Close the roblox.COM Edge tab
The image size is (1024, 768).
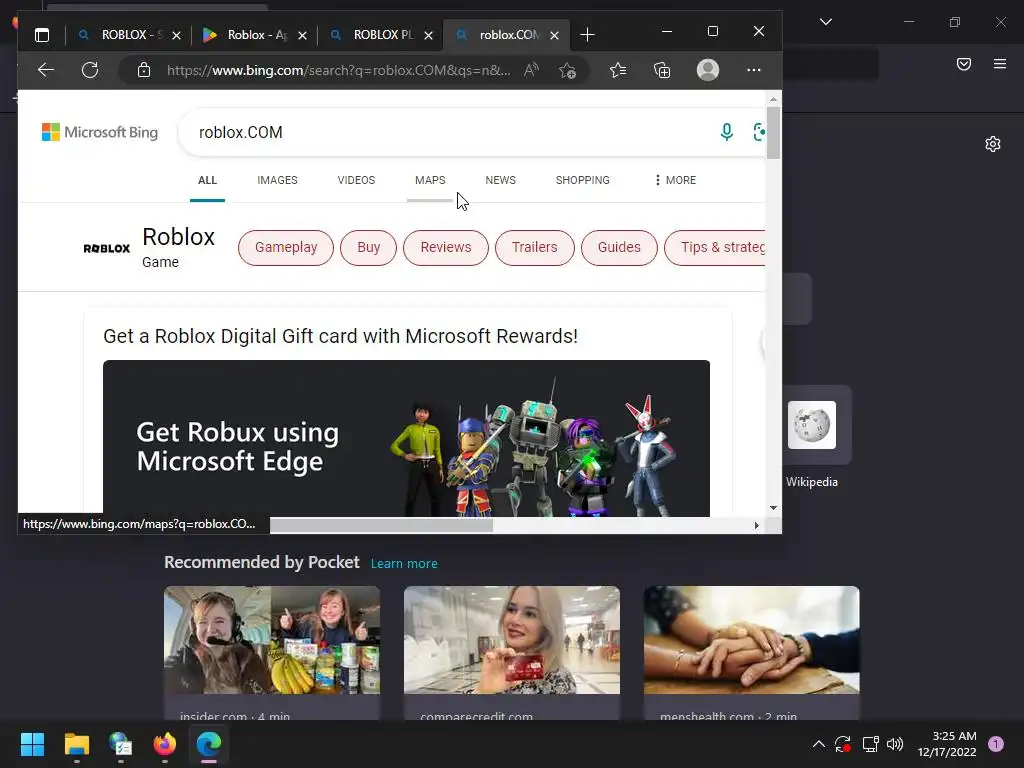point(554,35)
